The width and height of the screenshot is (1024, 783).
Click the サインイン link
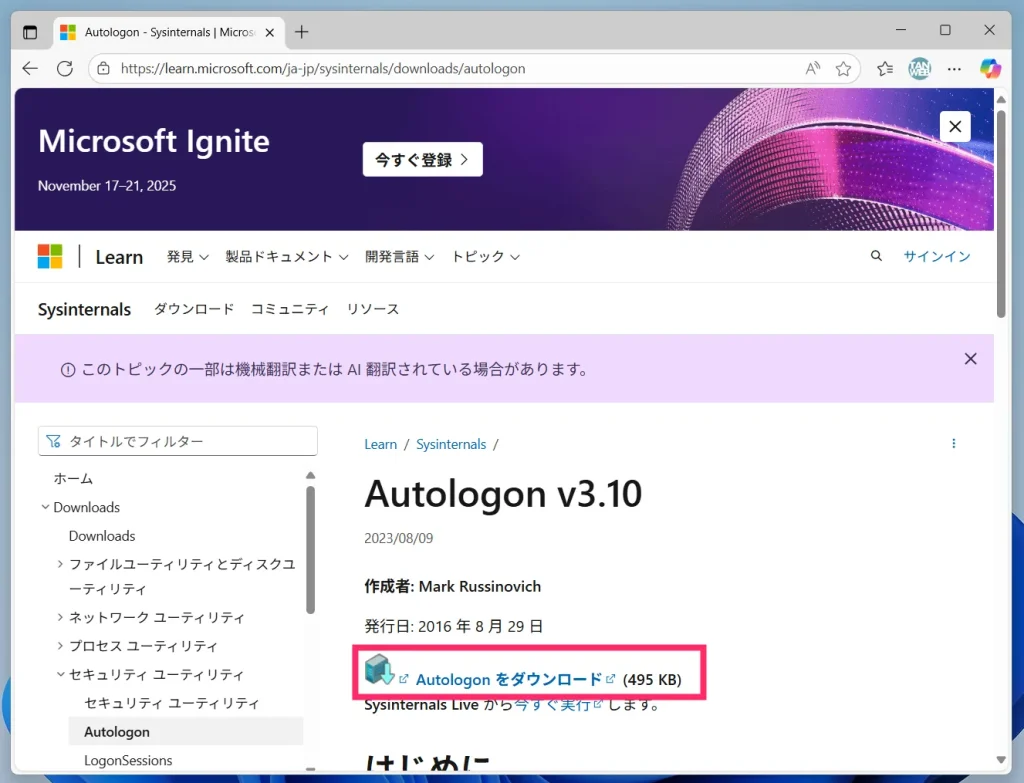tap(936, 257)
